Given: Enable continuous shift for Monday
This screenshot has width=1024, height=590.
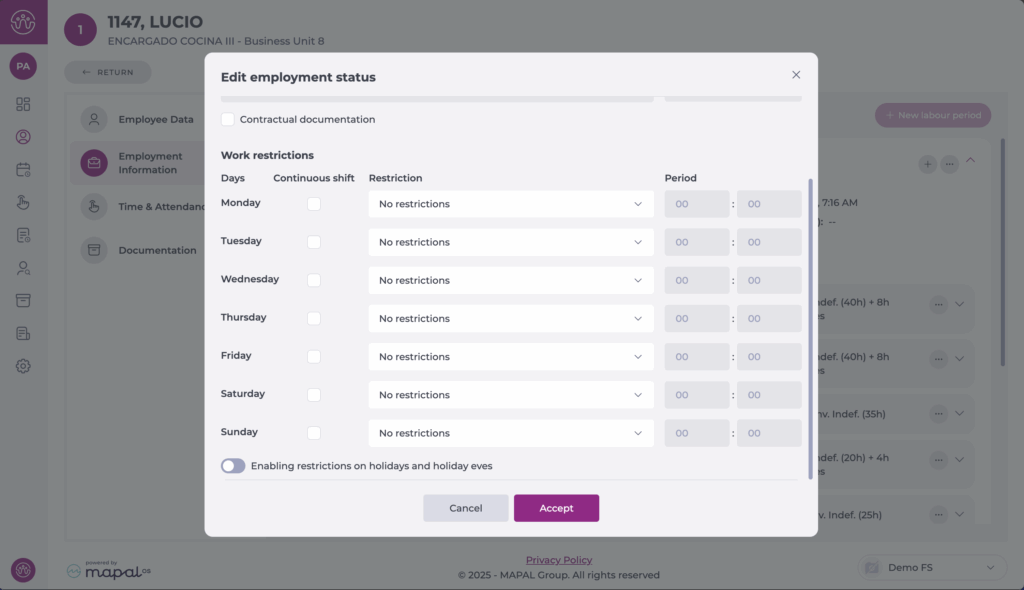Looking at the screenshot, I should pos(314,204).
